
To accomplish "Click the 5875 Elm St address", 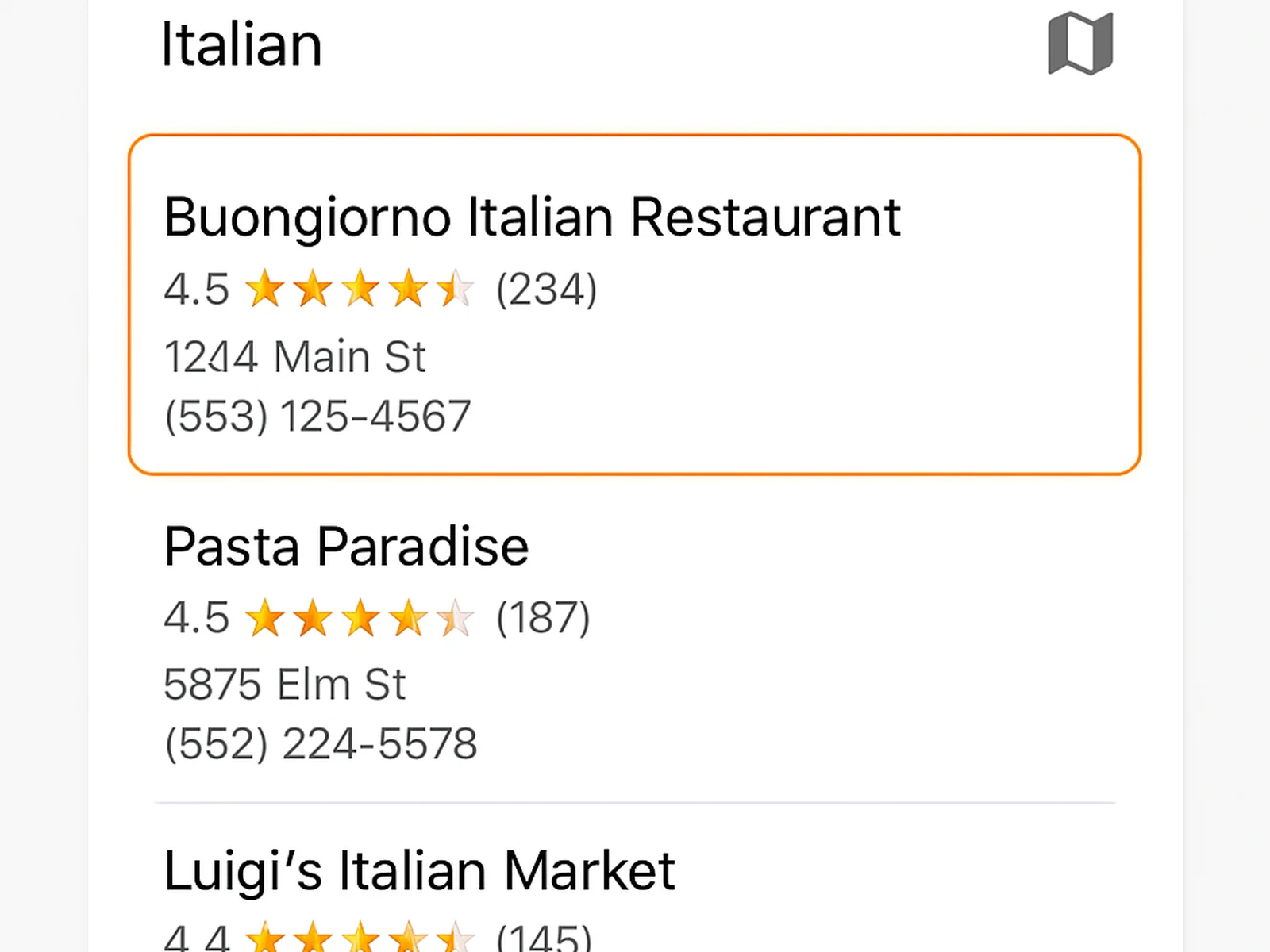I will (x=285, y=683).
